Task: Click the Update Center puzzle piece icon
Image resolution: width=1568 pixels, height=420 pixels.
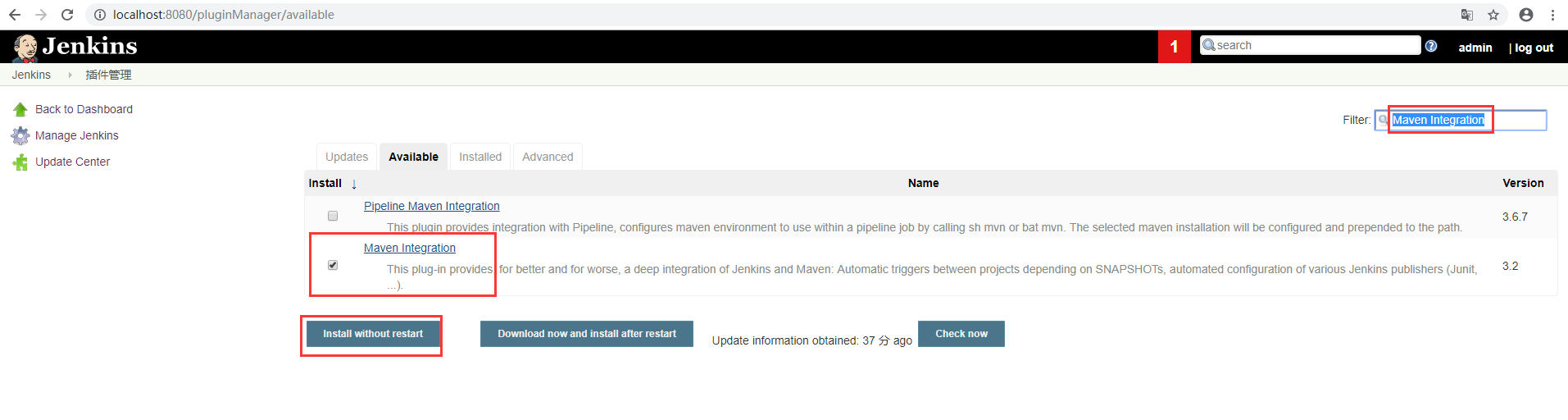Action: (20, 162)
